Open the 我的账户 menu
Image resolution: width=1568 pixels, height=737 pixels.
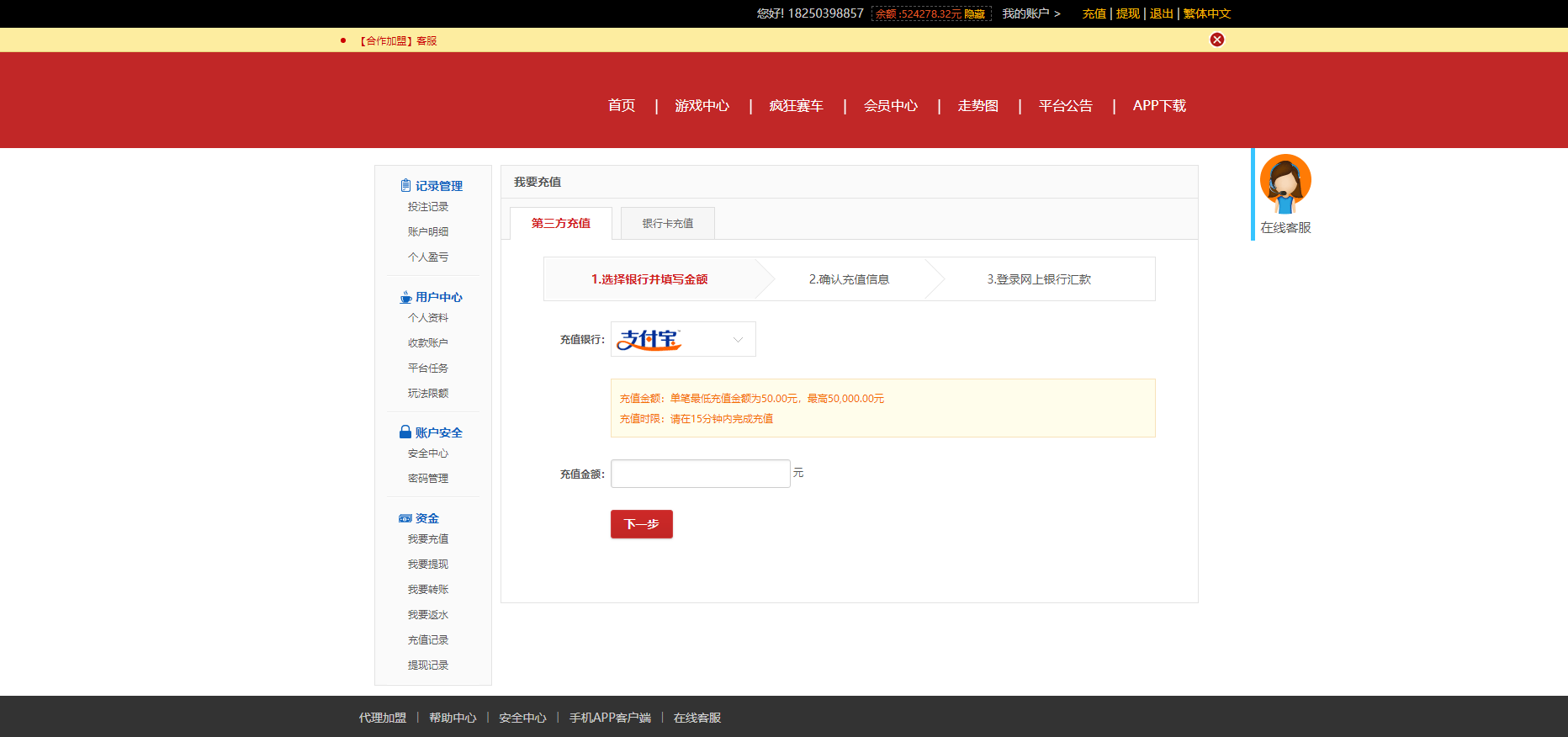tap(1030, 13)
